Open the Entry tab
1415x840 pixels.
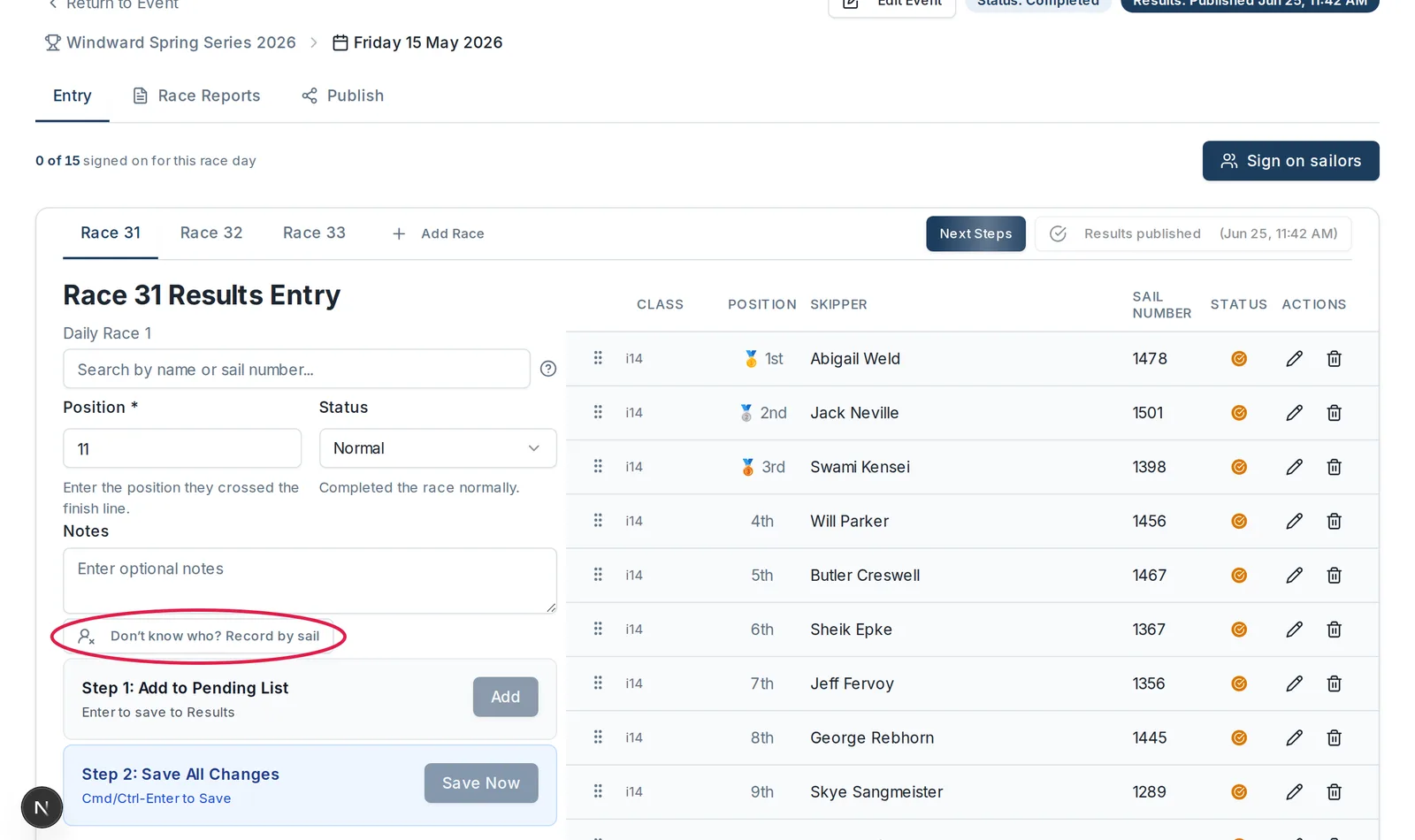coord(73,95)
